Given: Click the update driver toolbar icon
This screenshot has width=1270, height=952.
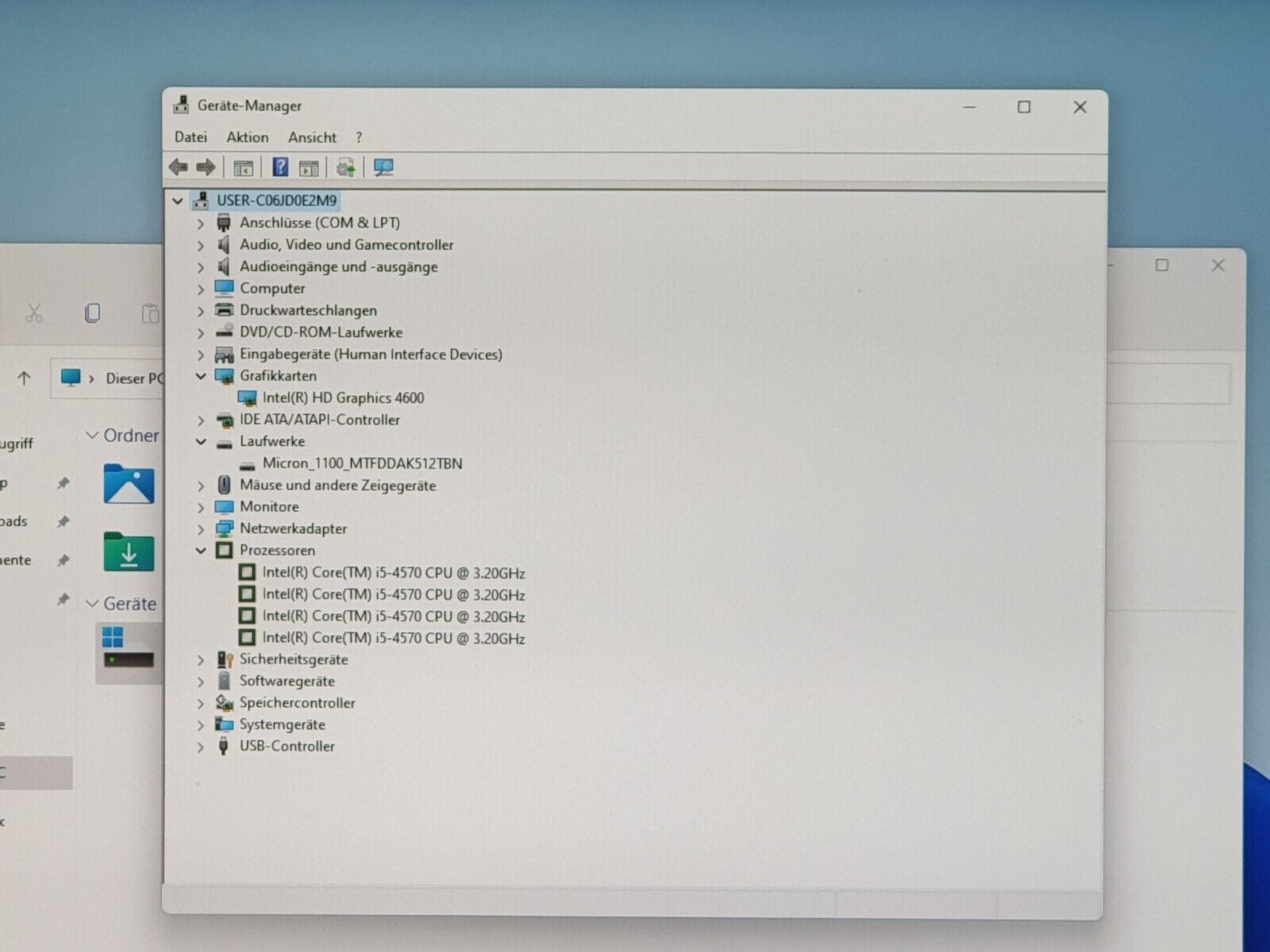Looking at the screenshot, I should coord(345,167).
